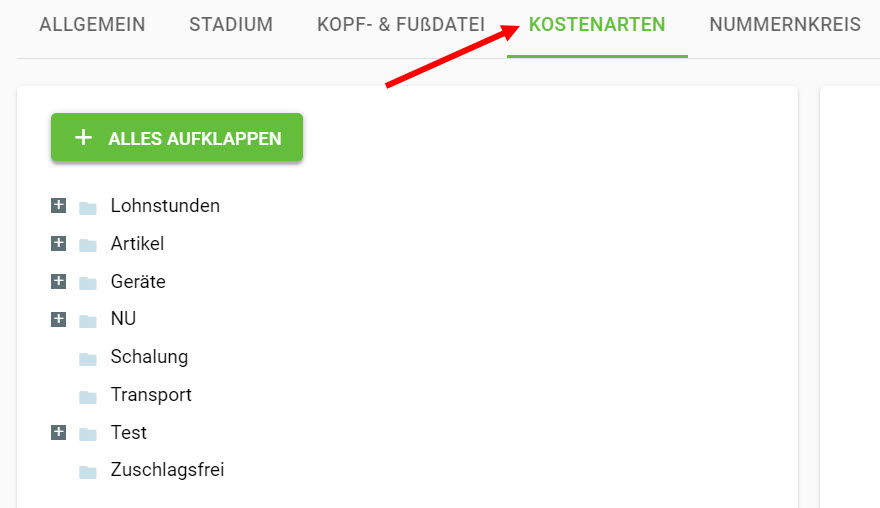The image size is (880, 508).
Task: Switch to the Allgemein tab
Action: tap(92, 25)
